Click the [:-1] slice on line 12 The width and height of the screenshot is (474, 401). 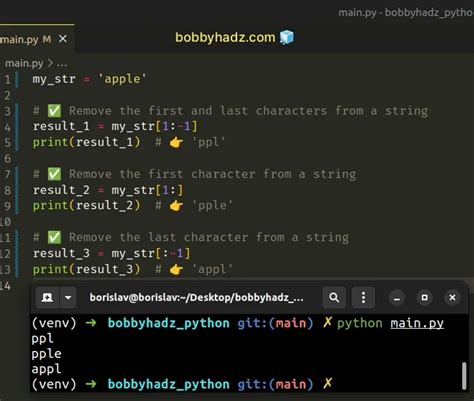pyautogui.click(x=173, y=253)
